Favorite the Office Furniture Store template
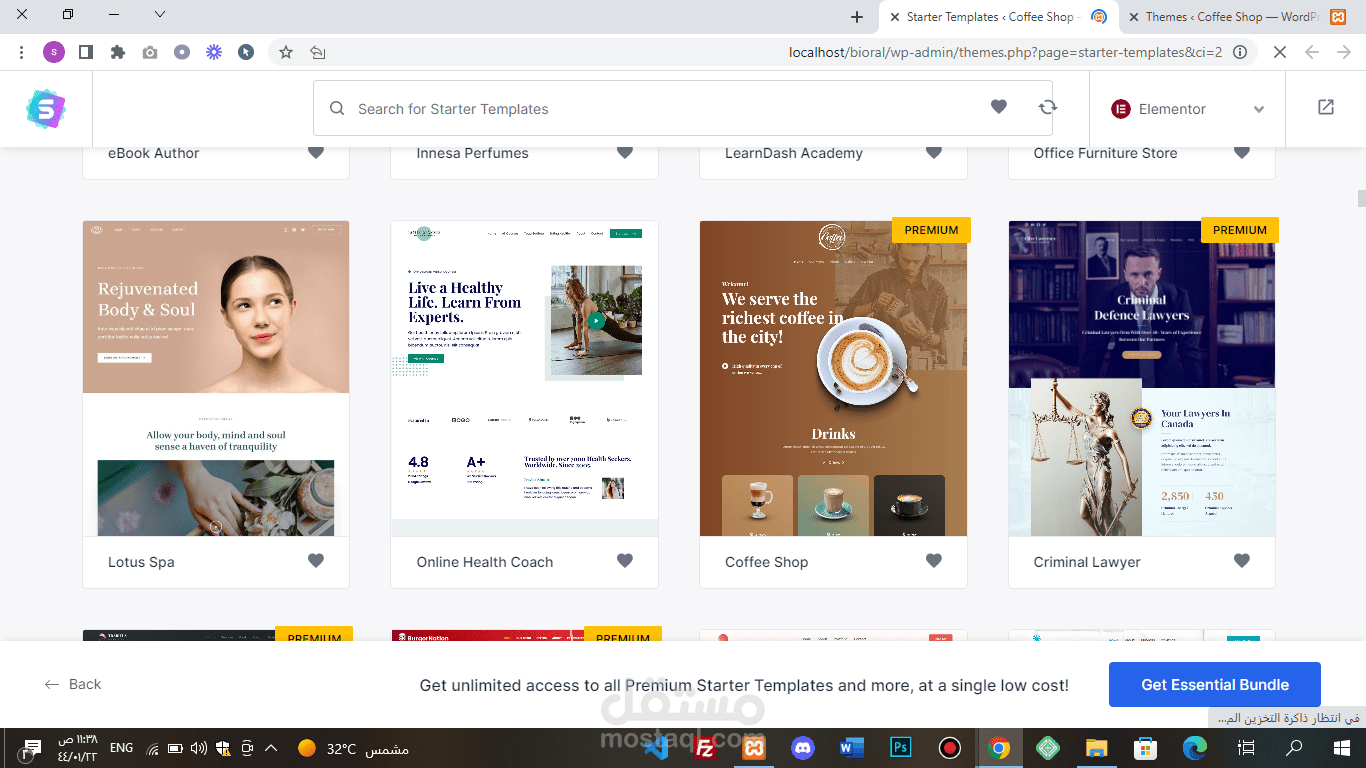Image resolution: width=1366 pixels, height=768 pixels. click(1242, 152)
